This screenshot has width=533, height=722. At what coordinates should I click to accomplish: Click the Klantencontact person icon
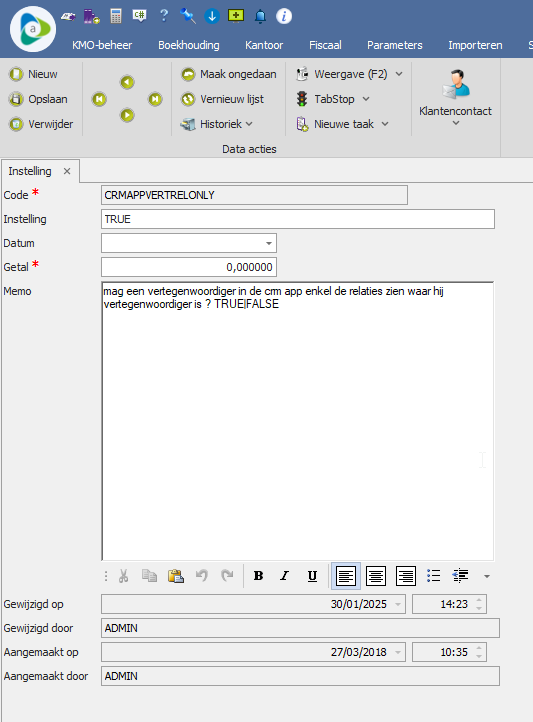[x=455, y=85]
